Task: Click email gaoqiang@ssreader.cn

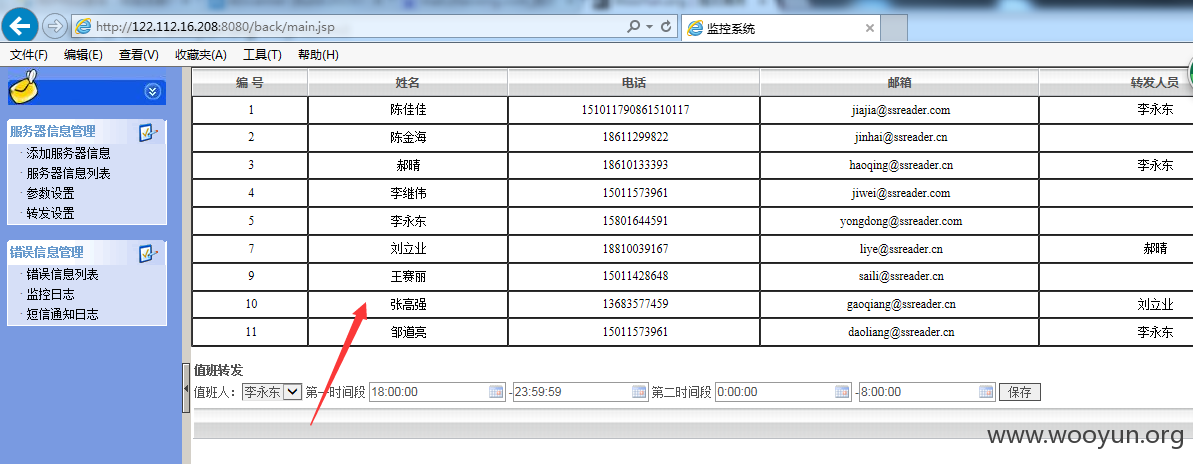Action: click(x=901, y=304)
